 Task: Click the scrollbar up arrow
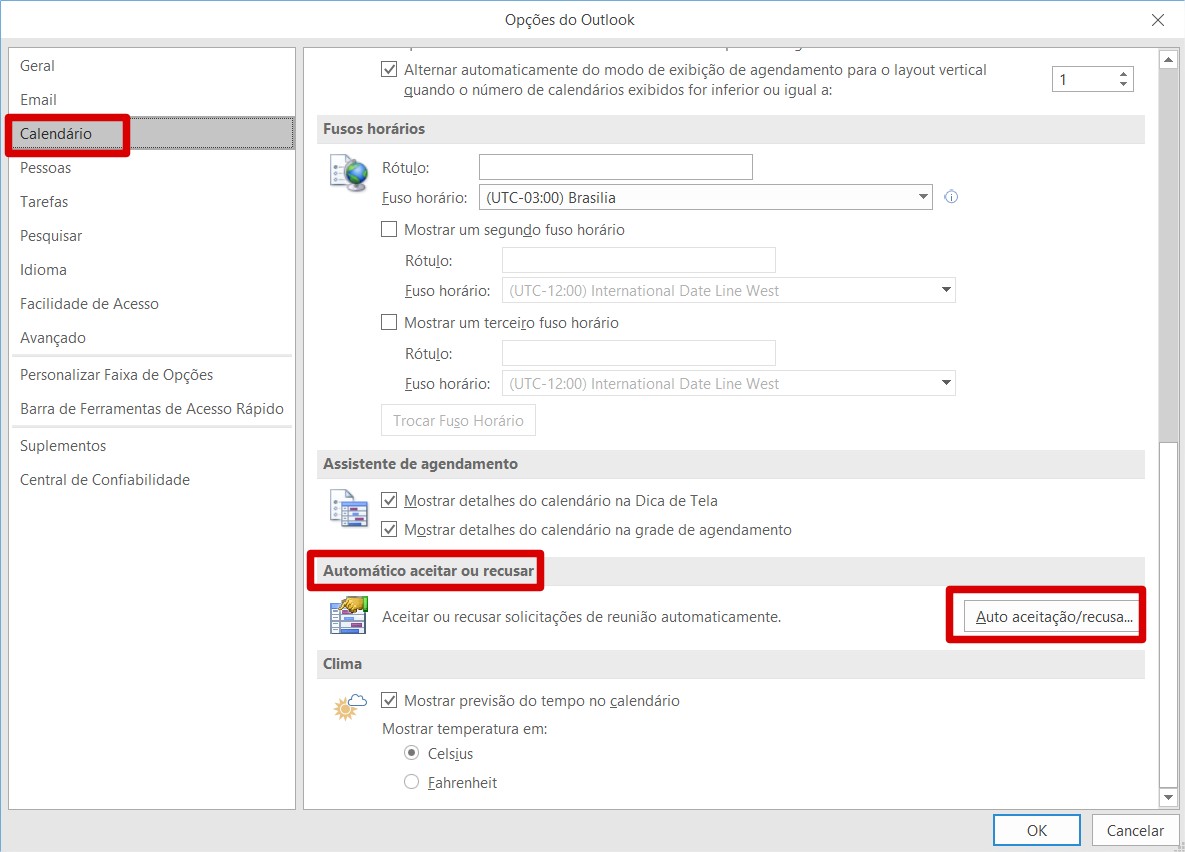(x=1168, y=59)
